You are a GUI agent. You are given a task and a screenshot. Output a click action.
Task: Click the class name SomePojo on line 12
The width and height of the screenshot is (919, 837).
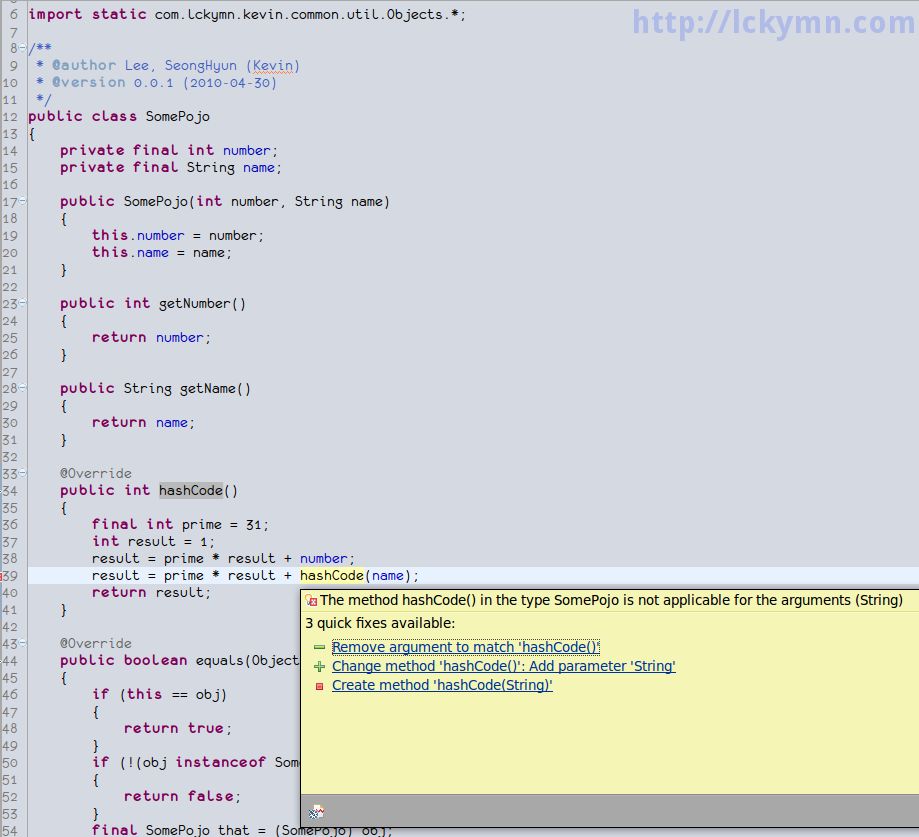pyautogui.click(x=178, y=116)
